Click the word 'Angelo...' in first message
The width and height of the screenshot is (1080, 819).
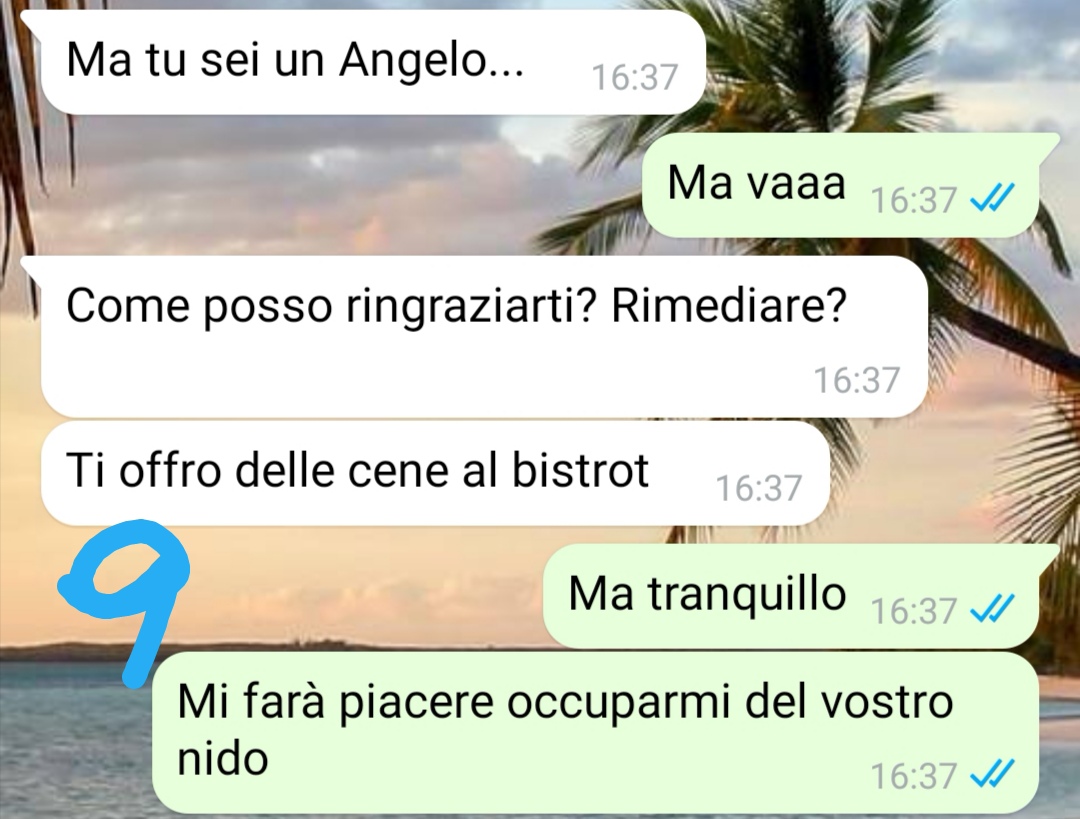coord(431,62)
